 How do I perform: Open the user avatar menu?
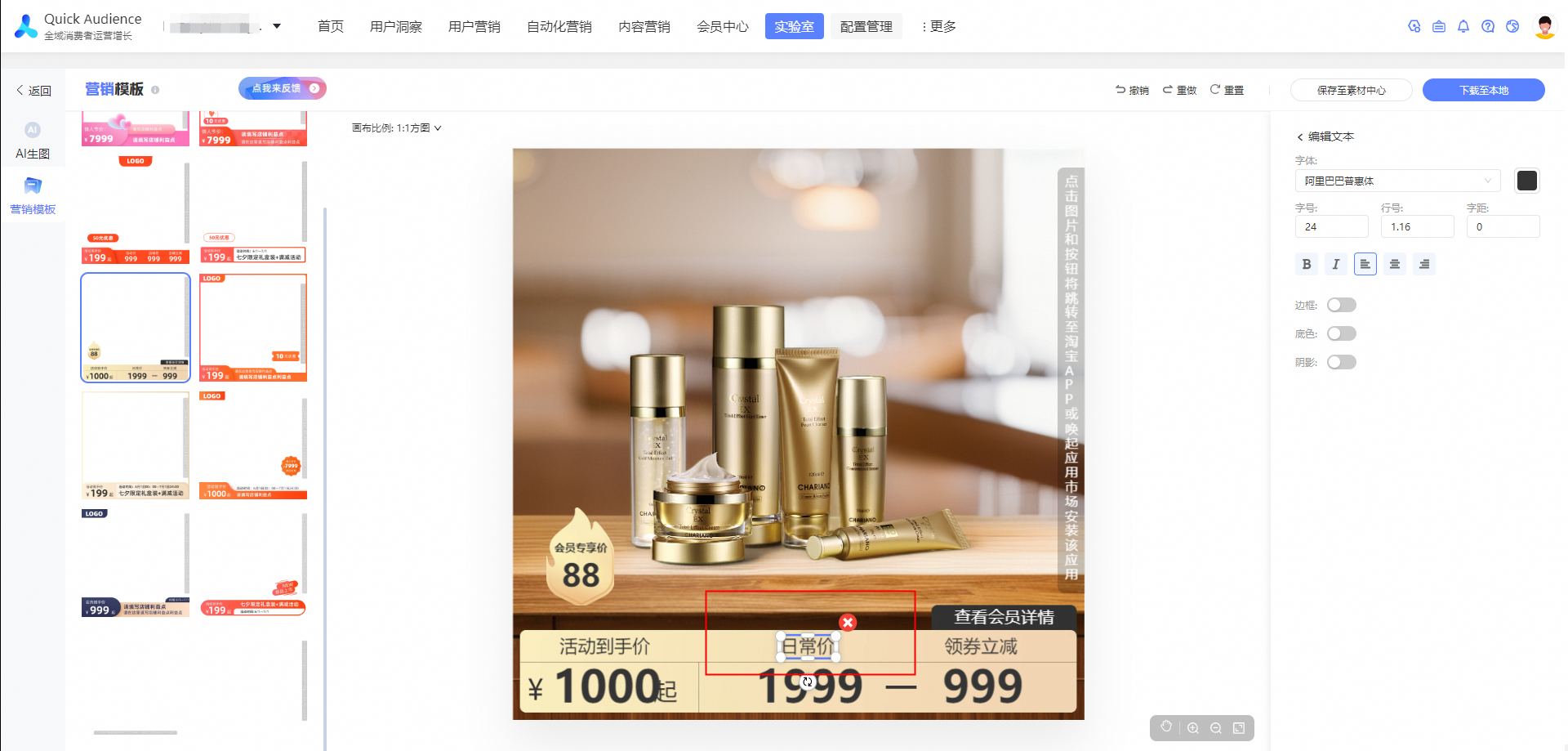(1544, 26)
